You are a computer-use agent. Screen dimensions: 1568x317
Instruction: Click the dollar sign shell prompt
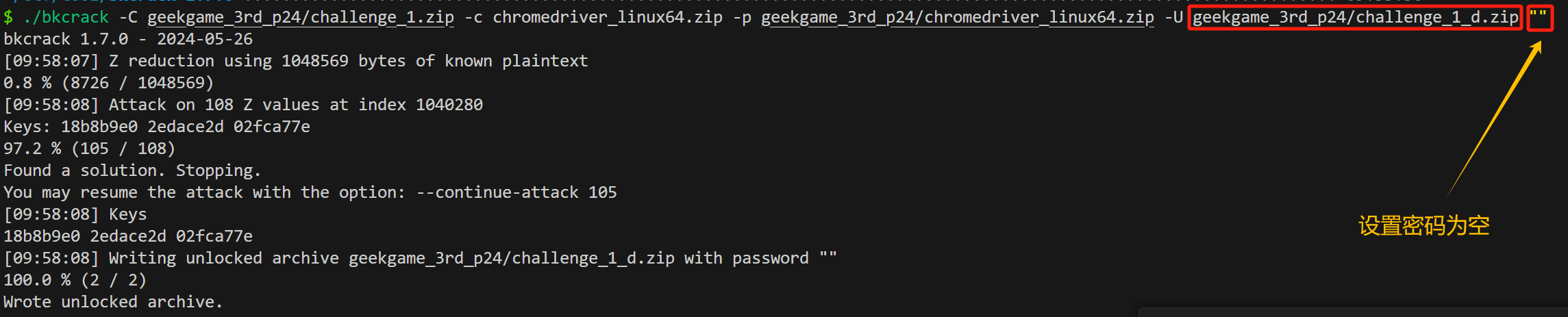tap(8, 17)
